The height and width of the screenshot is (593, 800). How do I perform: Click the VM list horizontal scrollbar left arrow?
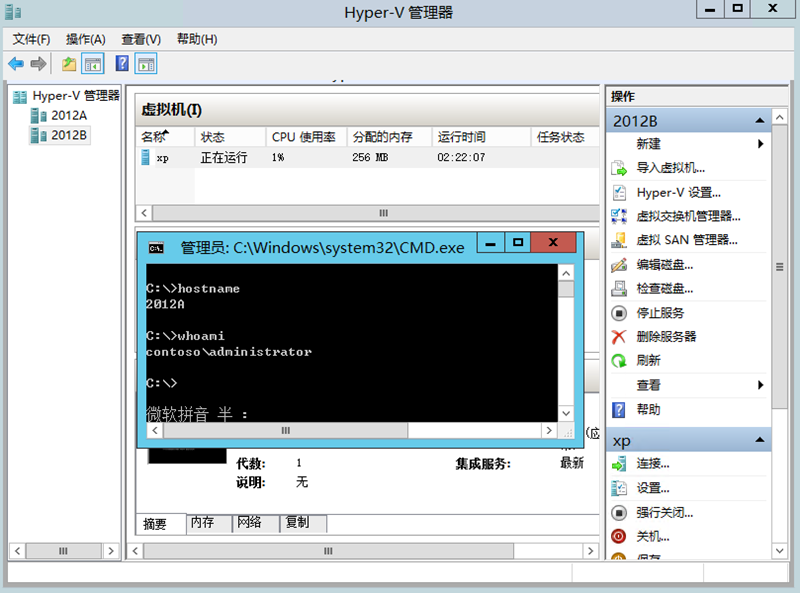pos(144,213)
